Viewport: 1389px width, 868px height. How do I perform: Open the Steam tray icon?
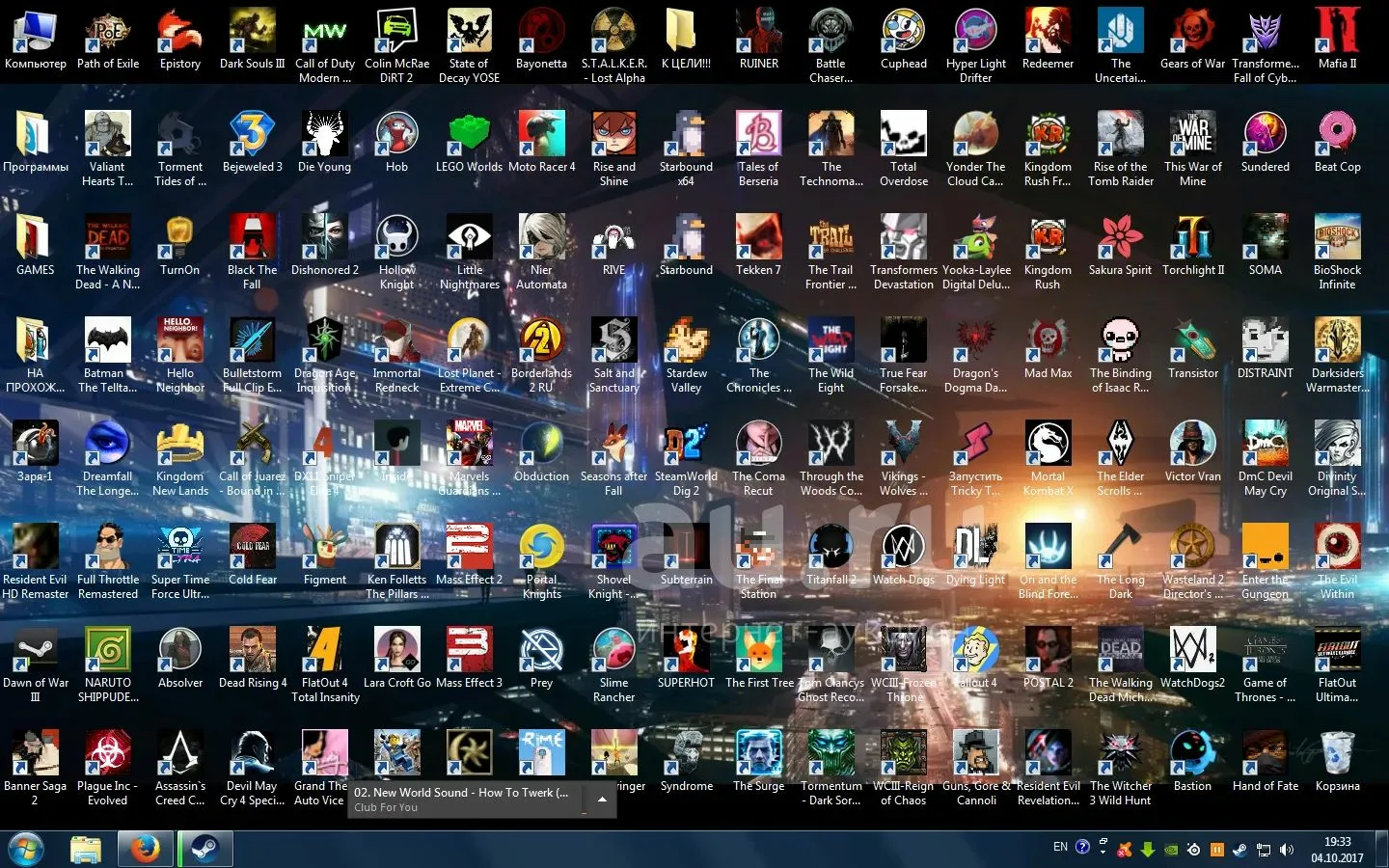pyautogui.click(x=1239, y=850)
